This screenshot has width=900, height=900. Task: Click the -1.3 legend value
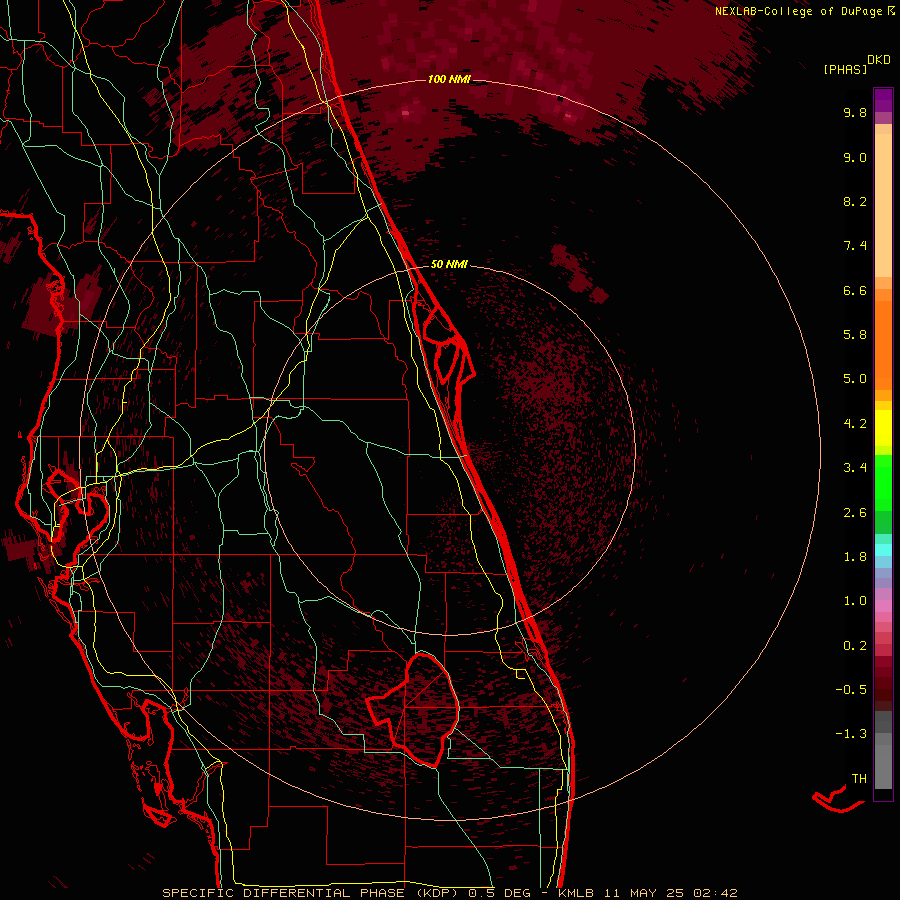[x=851, y=734]
